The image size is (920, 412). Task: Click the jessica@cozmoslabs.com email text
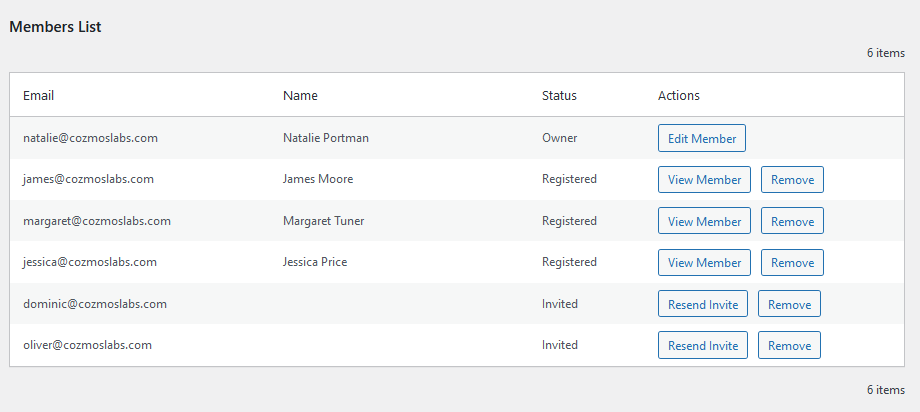click(x=90, y=262)
